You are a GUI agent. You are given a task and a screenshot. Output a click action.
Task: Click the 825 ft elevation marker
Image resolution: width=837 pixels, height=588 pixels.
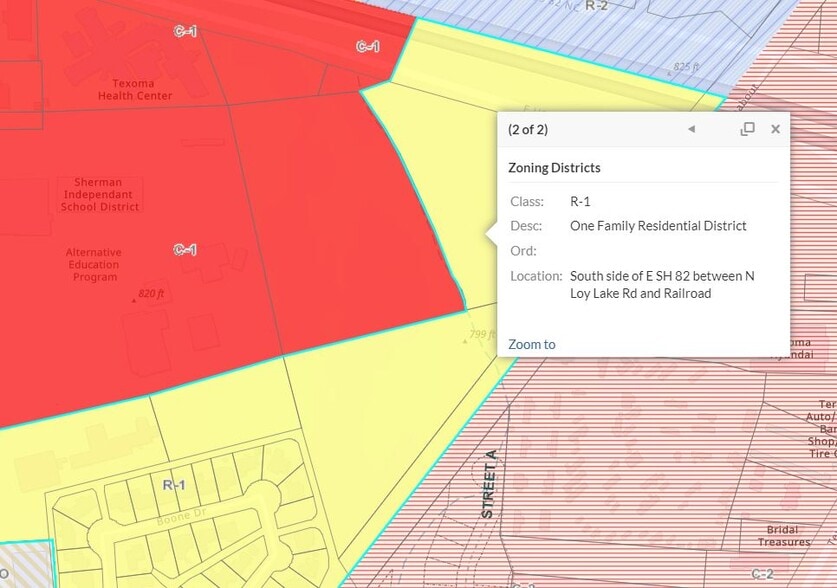pos(686,67)
